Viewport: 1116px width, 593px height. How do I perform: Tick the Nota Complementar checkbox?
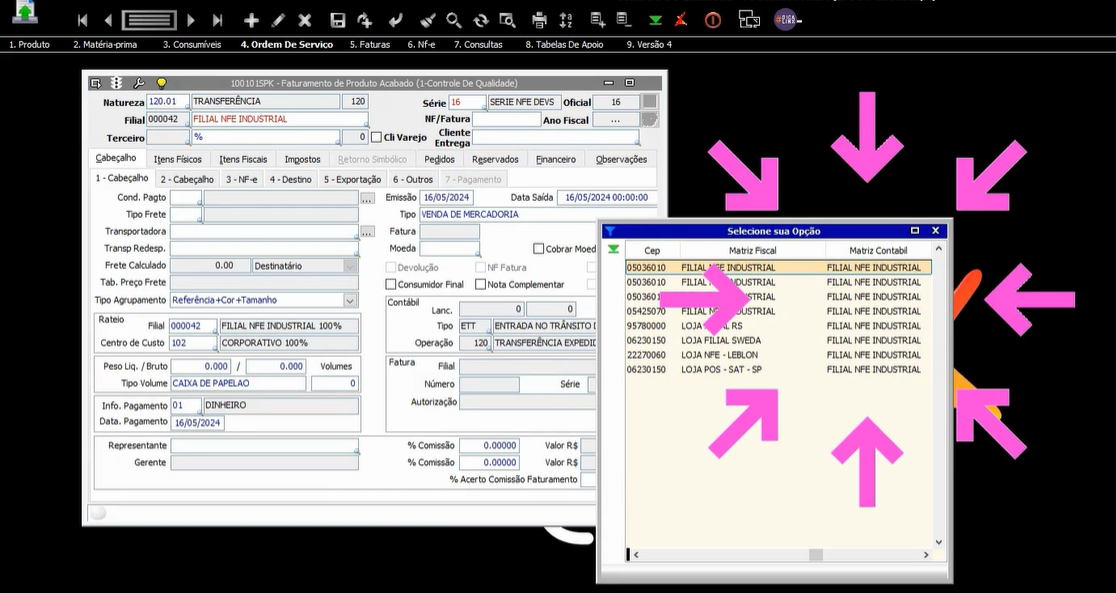click(481, 285)
